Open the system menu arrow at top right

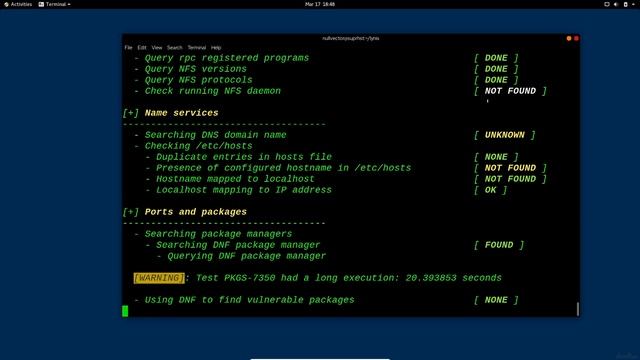tap(633, 4)
